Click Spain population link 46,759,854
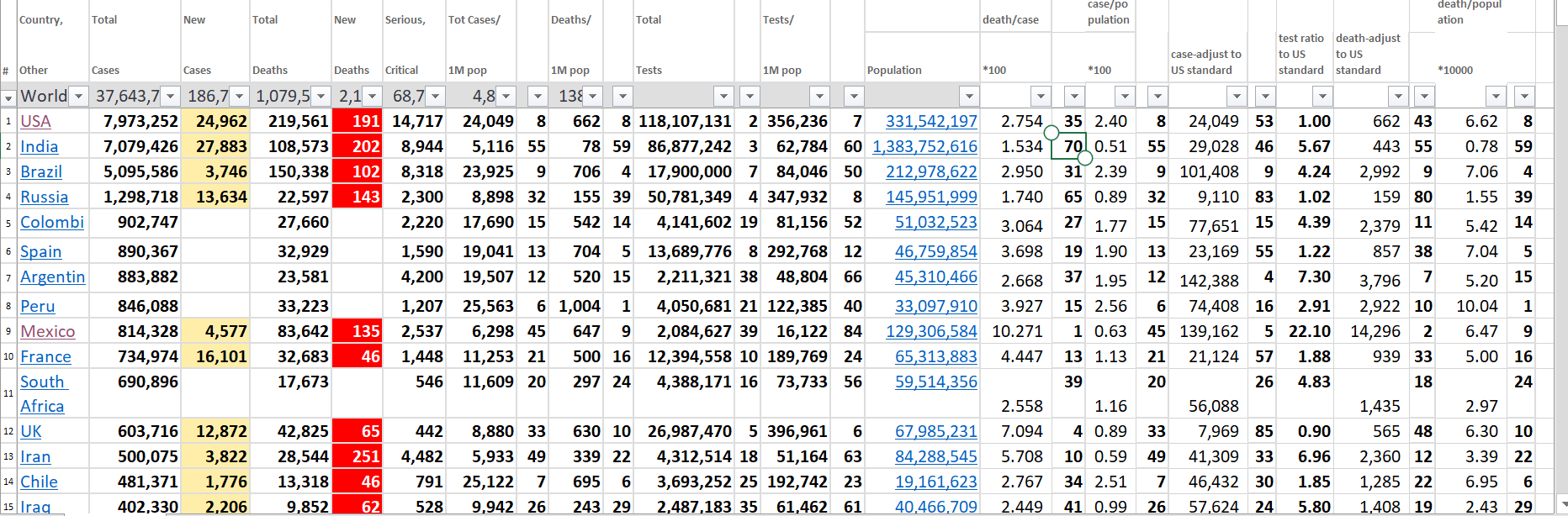 tap(936, 251)
